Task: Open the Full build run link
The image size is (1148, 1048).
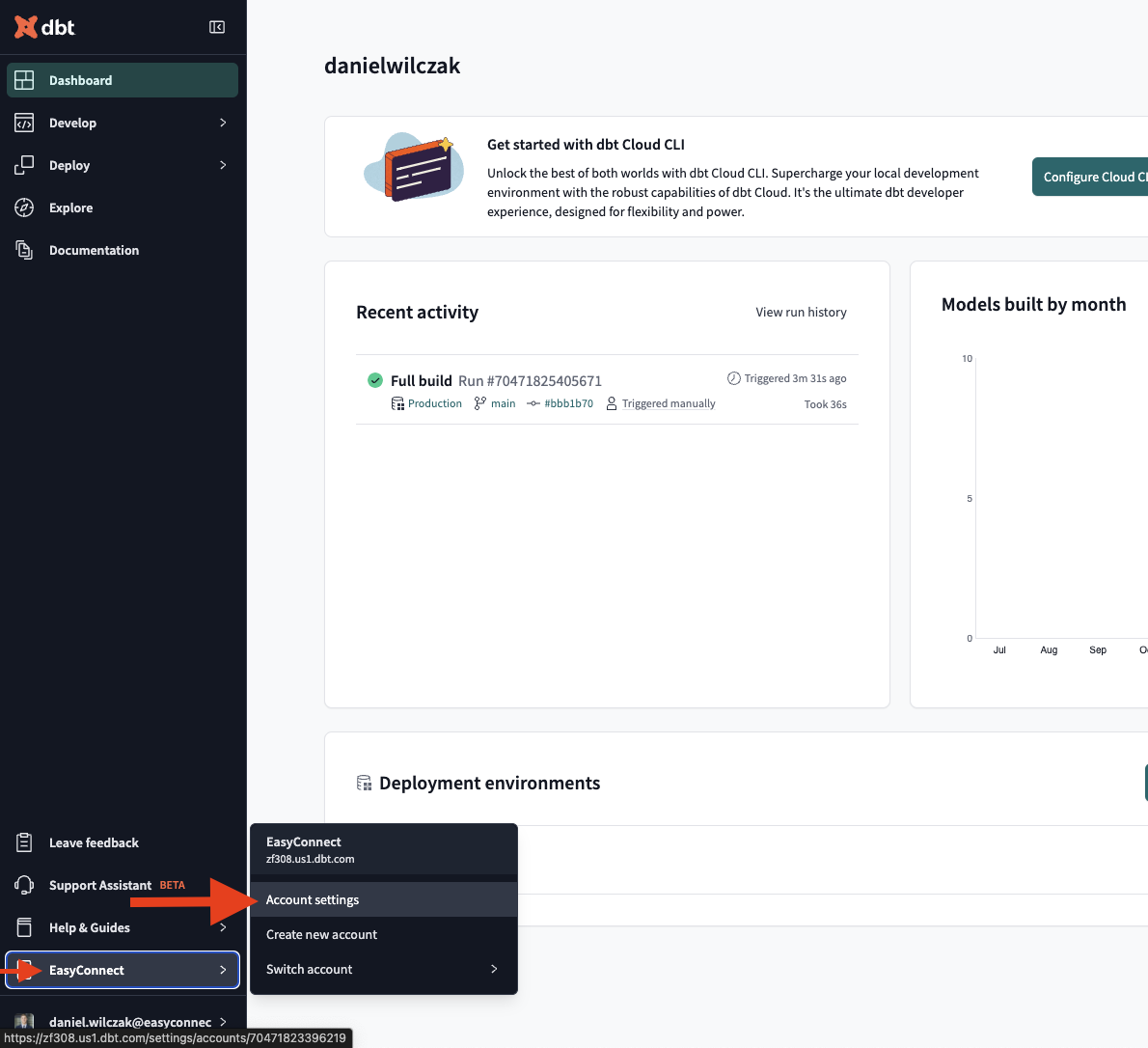Action: click(x=421, y=381)
